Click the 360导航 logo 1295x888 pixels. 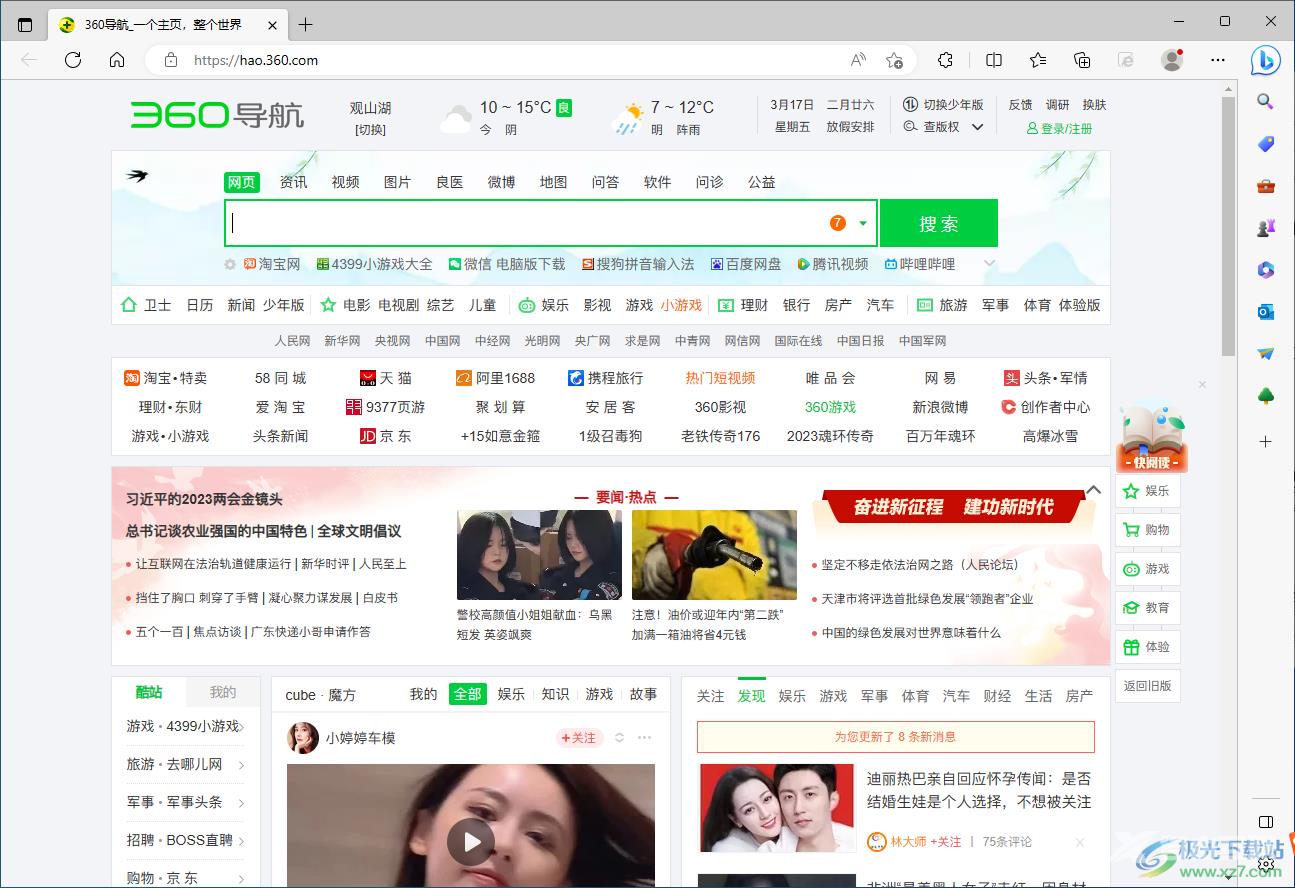click(x=218, y=115)
